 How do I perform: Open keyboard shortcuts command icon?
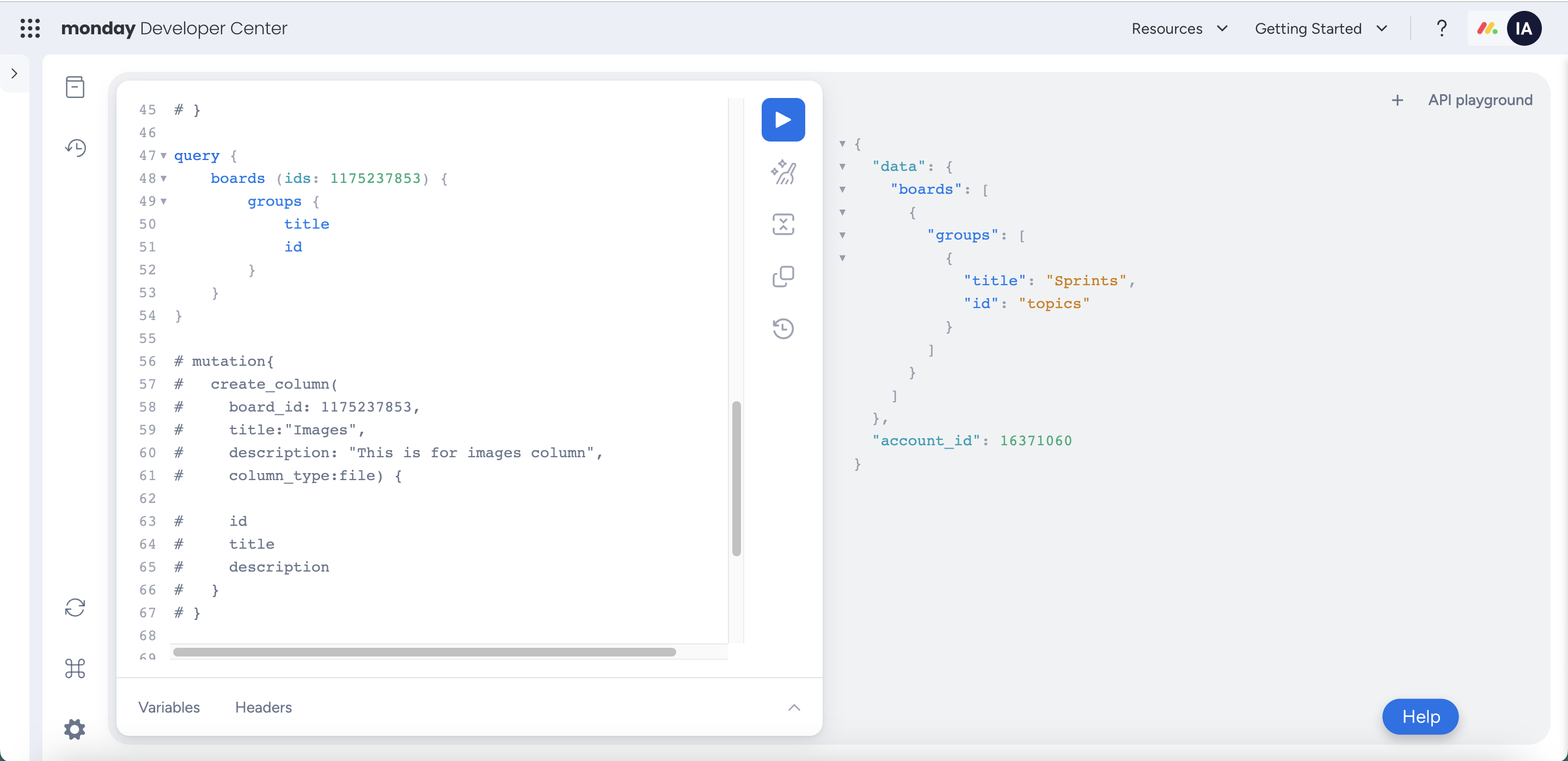(x=75, y=668)
